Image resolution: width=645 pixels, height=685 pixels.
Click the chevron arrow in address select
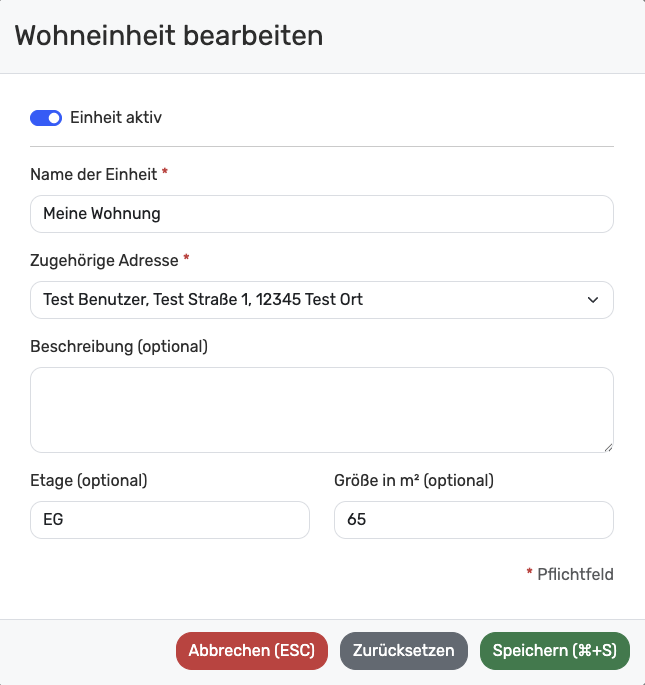tap(593, 300)
